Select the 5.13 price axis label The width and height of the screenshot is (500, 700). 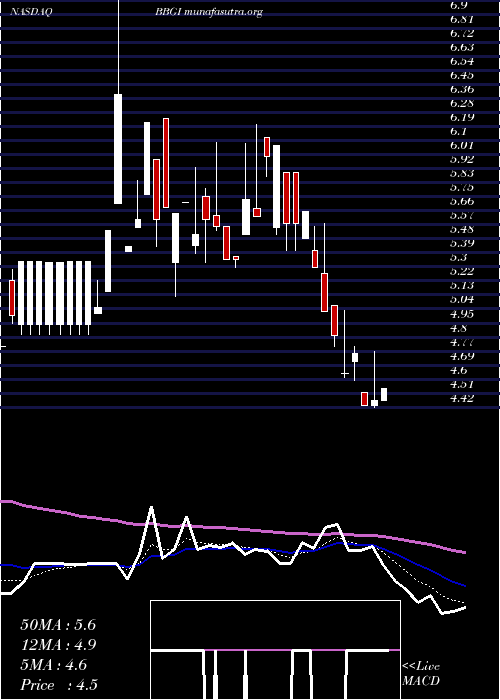click(x=462, y=285)
